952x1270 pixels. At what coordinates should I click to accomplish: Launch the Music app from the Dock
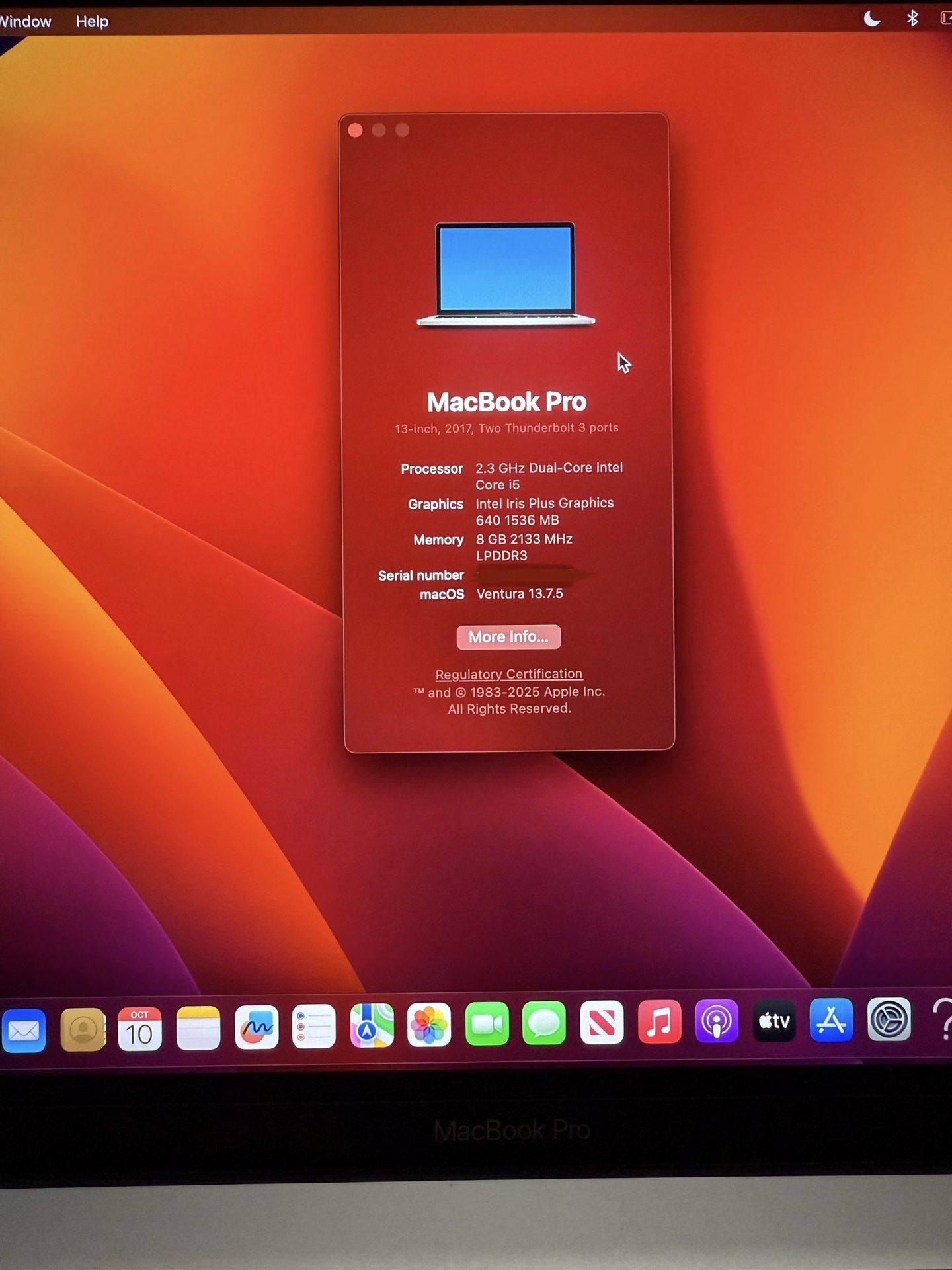click(659, 1023)
